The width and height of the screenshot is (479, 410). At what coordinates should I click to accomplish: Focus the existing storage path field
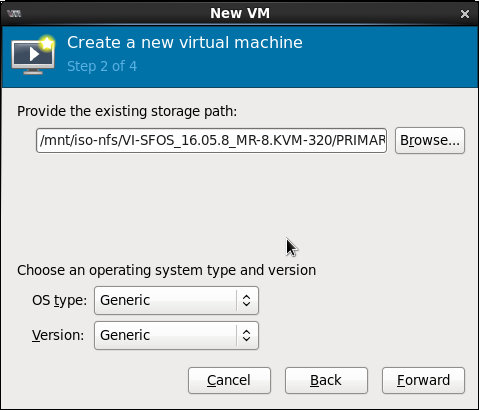(211, 140)
